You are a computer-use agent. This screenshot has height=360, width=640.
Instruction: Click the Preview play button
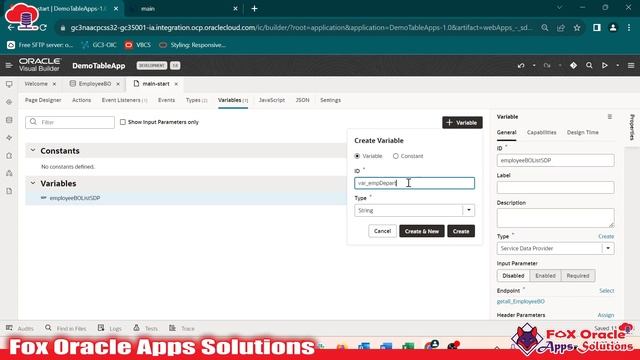click(604, 65)
